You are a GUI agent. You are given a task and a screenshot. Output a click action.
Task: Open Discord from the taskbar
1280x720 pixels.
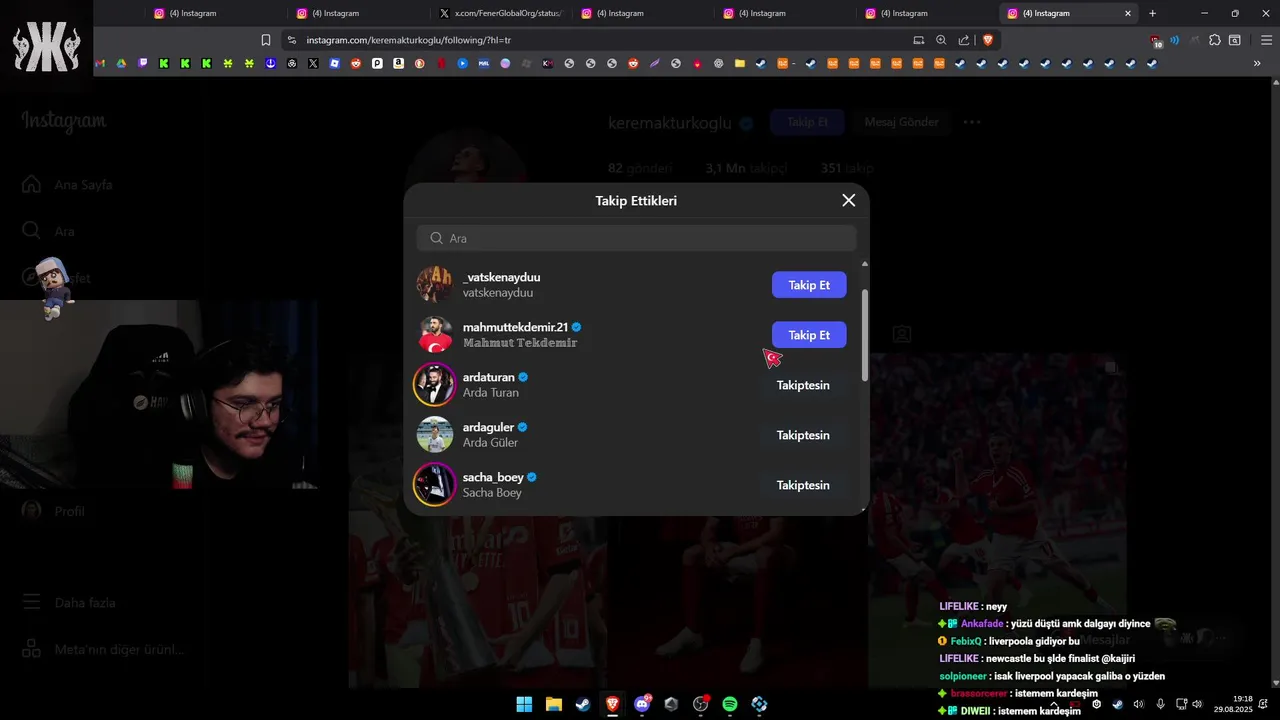coord(642,704)
